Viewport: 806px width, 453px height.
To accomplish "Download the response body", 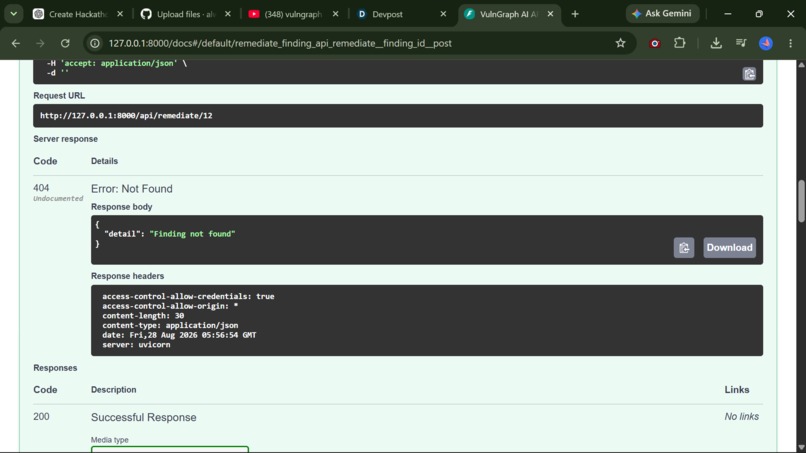I will coord(729,248).
